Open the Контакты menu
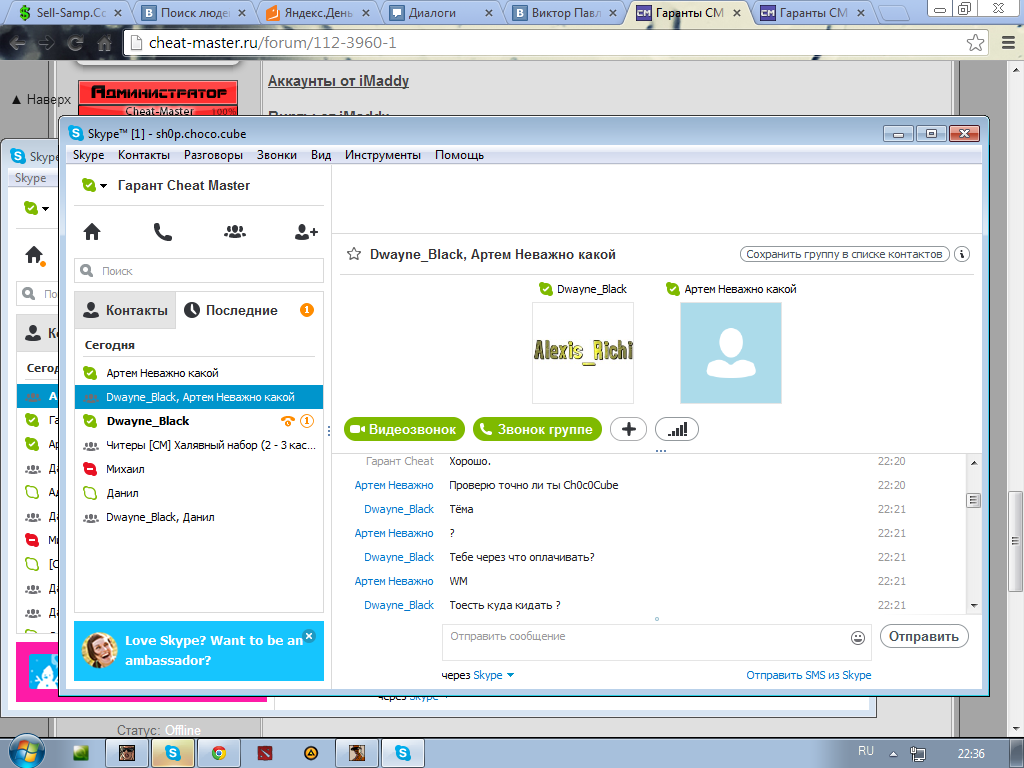 coord(144,155)
